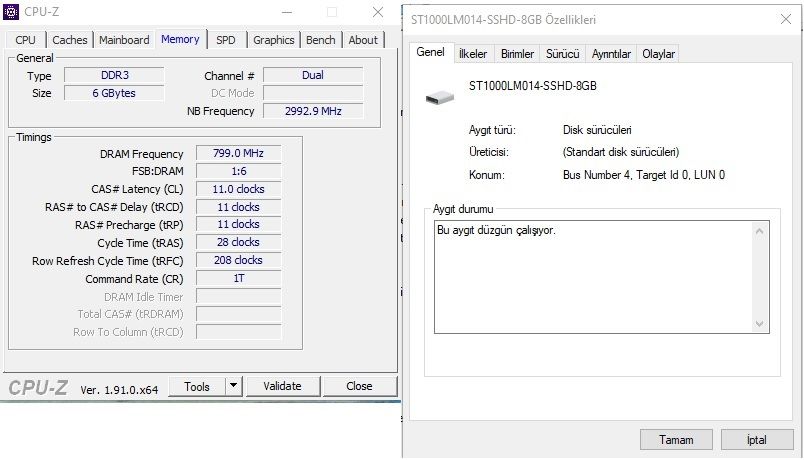Open the CPU tab in CPU-Z

coord(25,40)
